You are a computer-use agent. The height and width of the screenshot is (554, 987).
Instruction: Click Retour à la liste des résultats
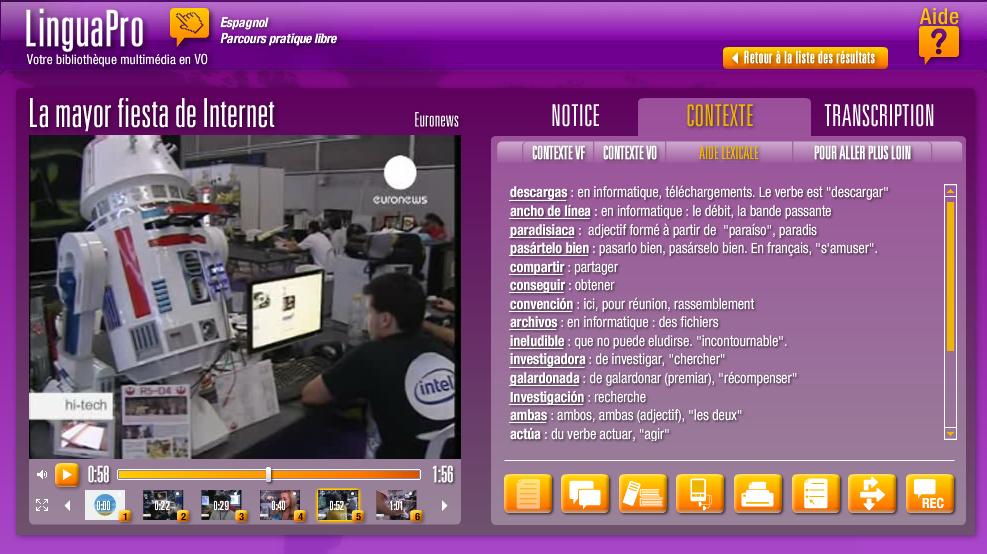pyautogui.click(x=805, y=58)
